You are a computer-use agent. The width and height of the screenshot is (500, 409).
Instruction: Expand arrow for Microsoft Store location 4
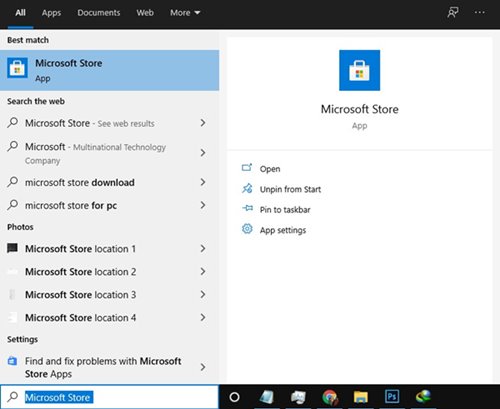[203, 317]
